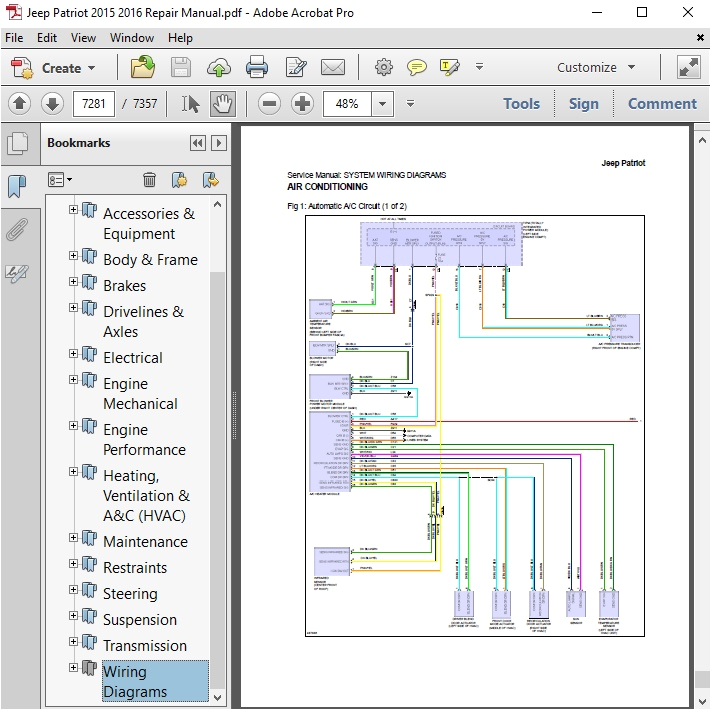The height and width of the screenshot is (710, 711).
Task: Add a sticky note comment
Action: pyautogui.click(x=417, y=68)
